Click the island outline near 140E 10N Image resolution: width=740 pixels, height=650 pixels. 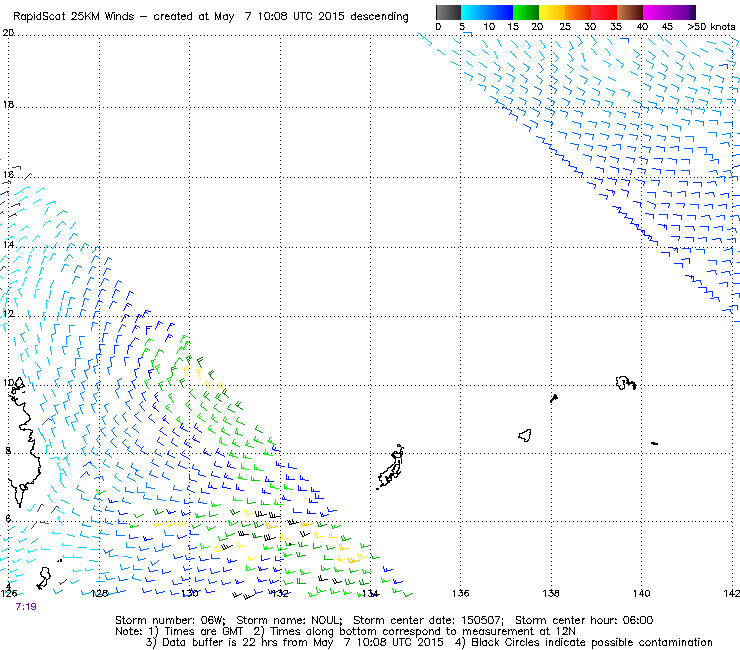626,383
